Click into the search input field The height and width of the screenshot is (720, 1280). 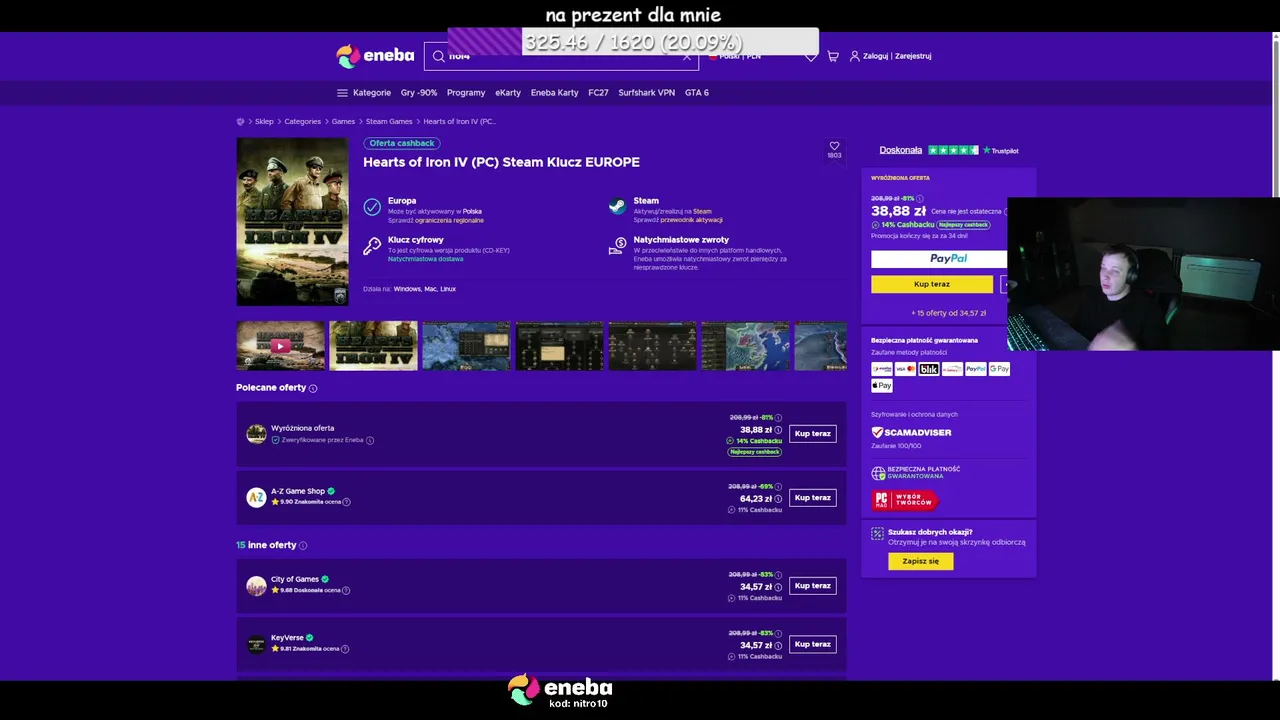pos(562,56)
